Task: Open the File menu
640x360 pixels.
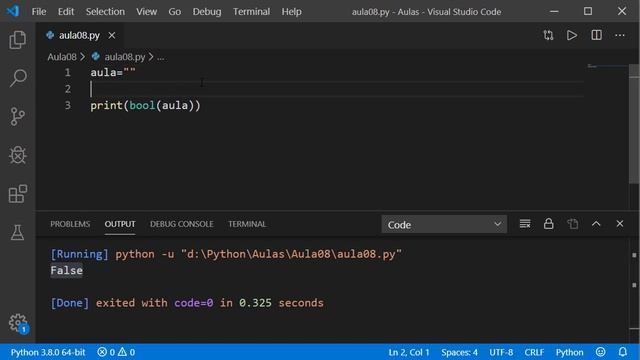Action: tap(39, 11)
